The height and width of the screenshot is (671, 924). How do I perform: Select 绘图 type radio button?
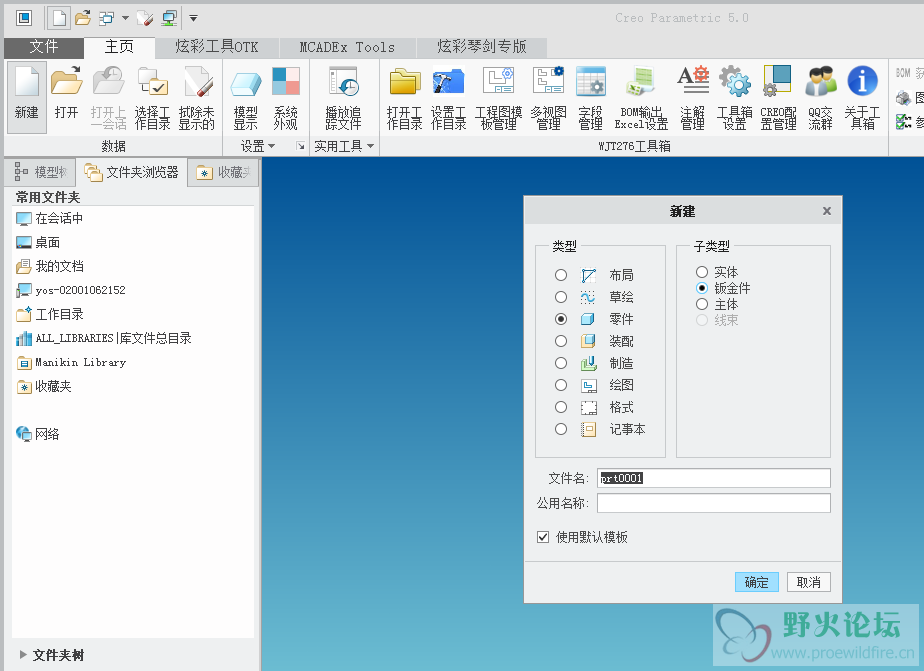coord(560,385)
